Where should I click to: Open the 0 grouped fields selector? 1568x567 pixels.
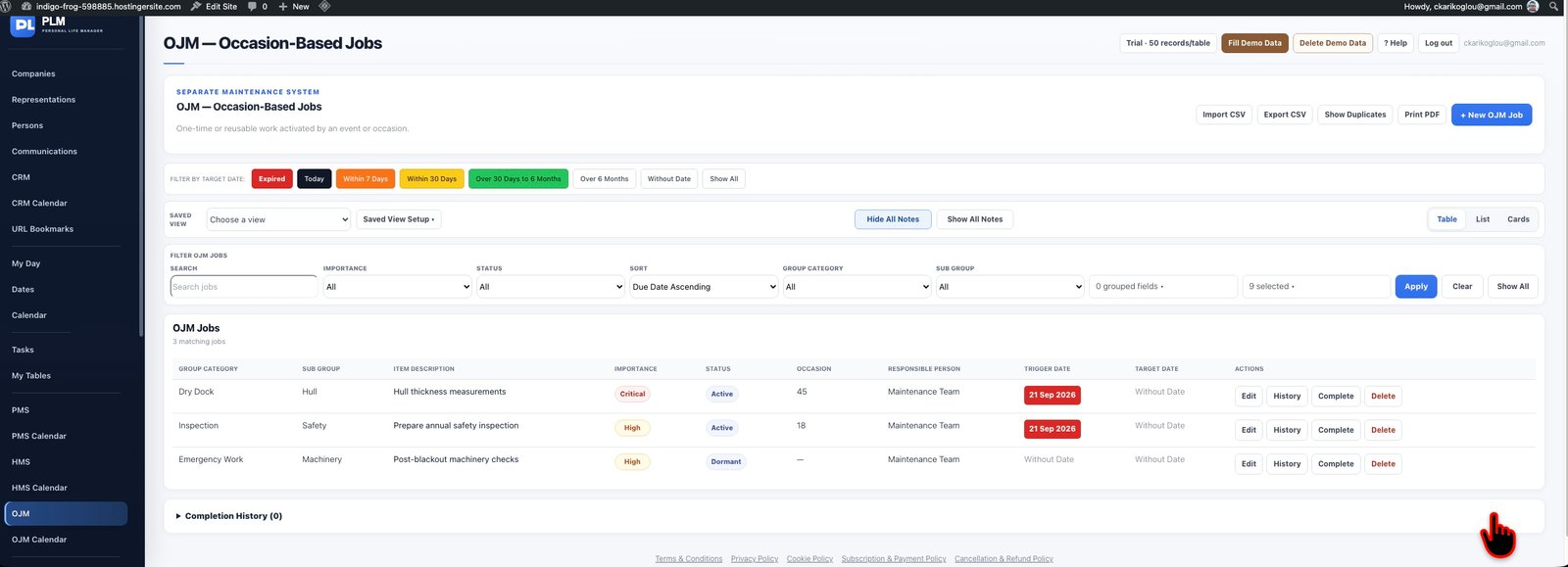[1163, 287]
